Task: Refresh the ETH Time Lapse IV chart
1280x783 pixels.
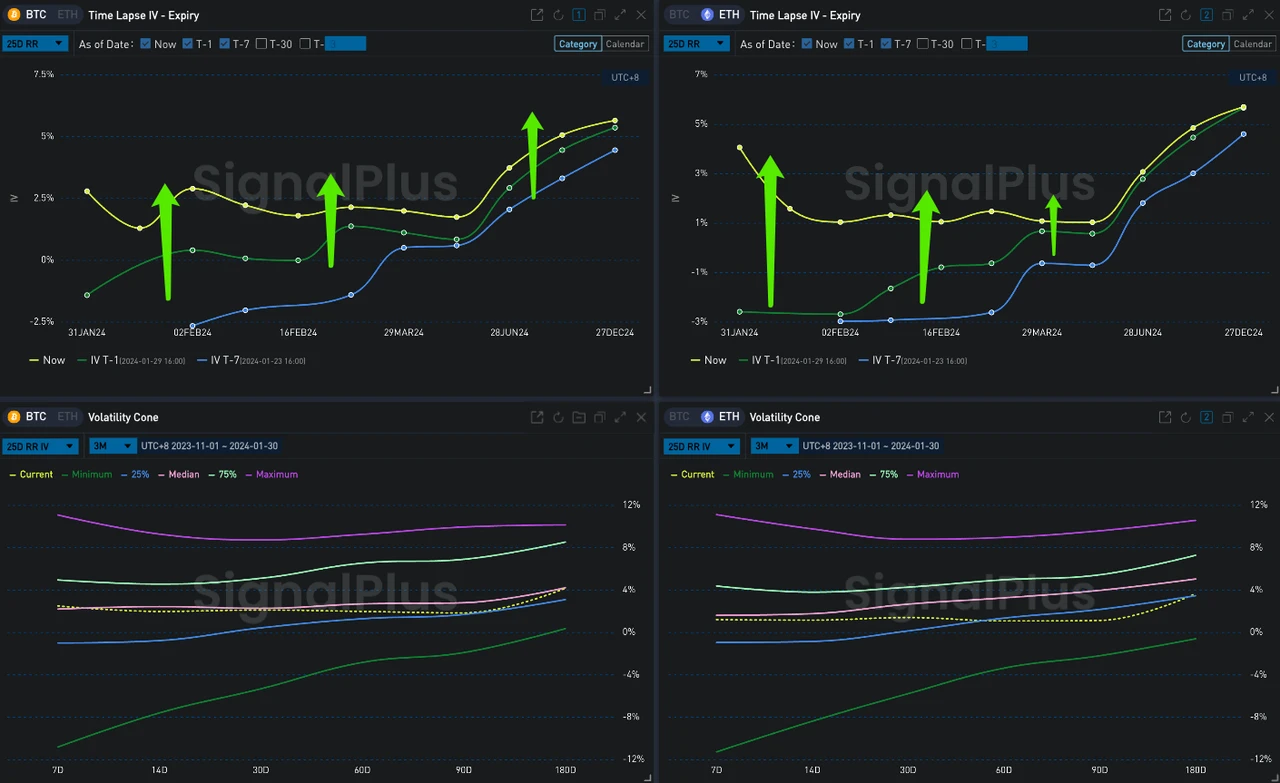Action: tap(1186, 15)
